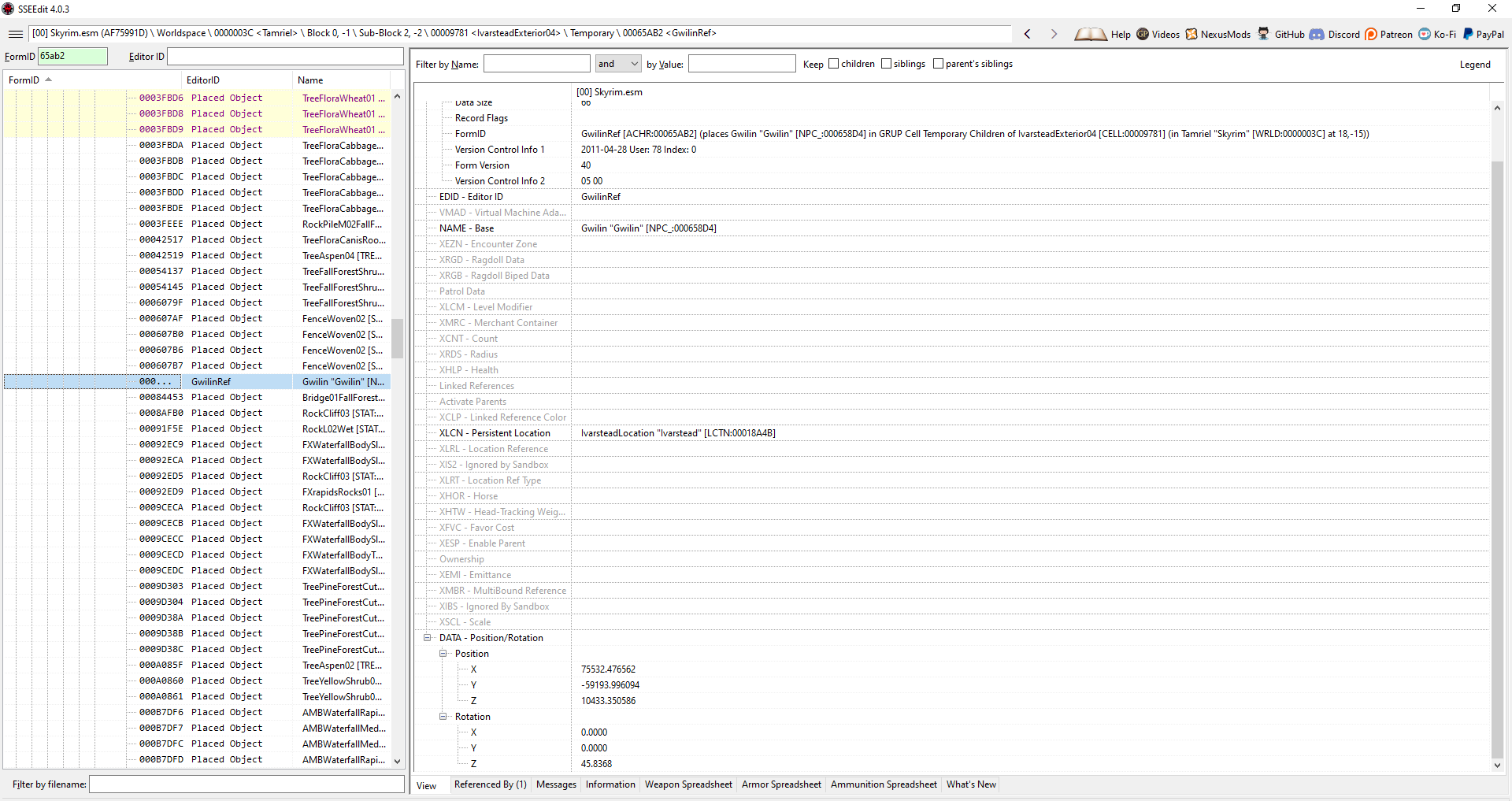Open NexusMods page icon

point(1191,34)
